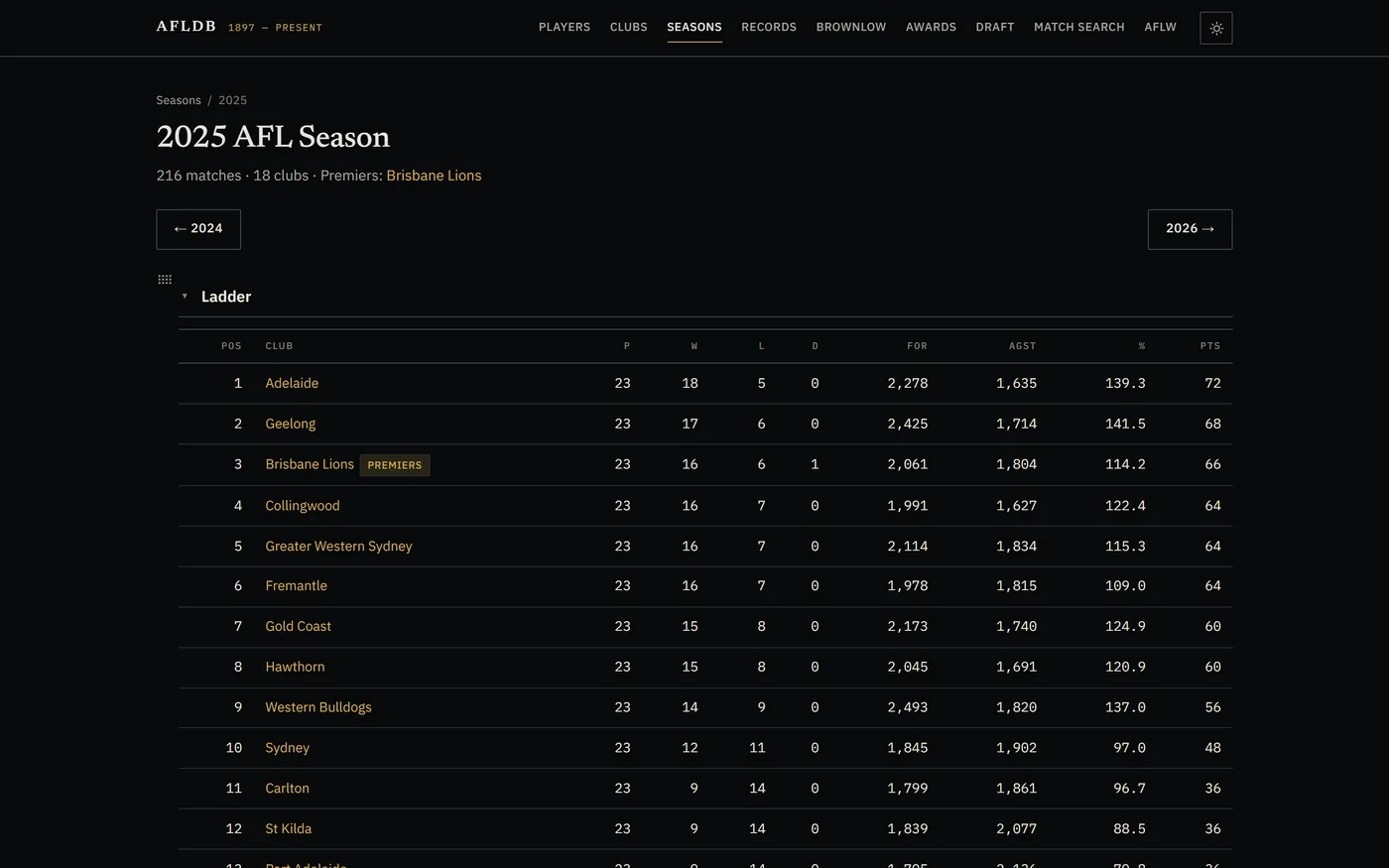Click the 2025 breadcrumb text
Viewport: 1389px width, 868px height.
(232, 100)
